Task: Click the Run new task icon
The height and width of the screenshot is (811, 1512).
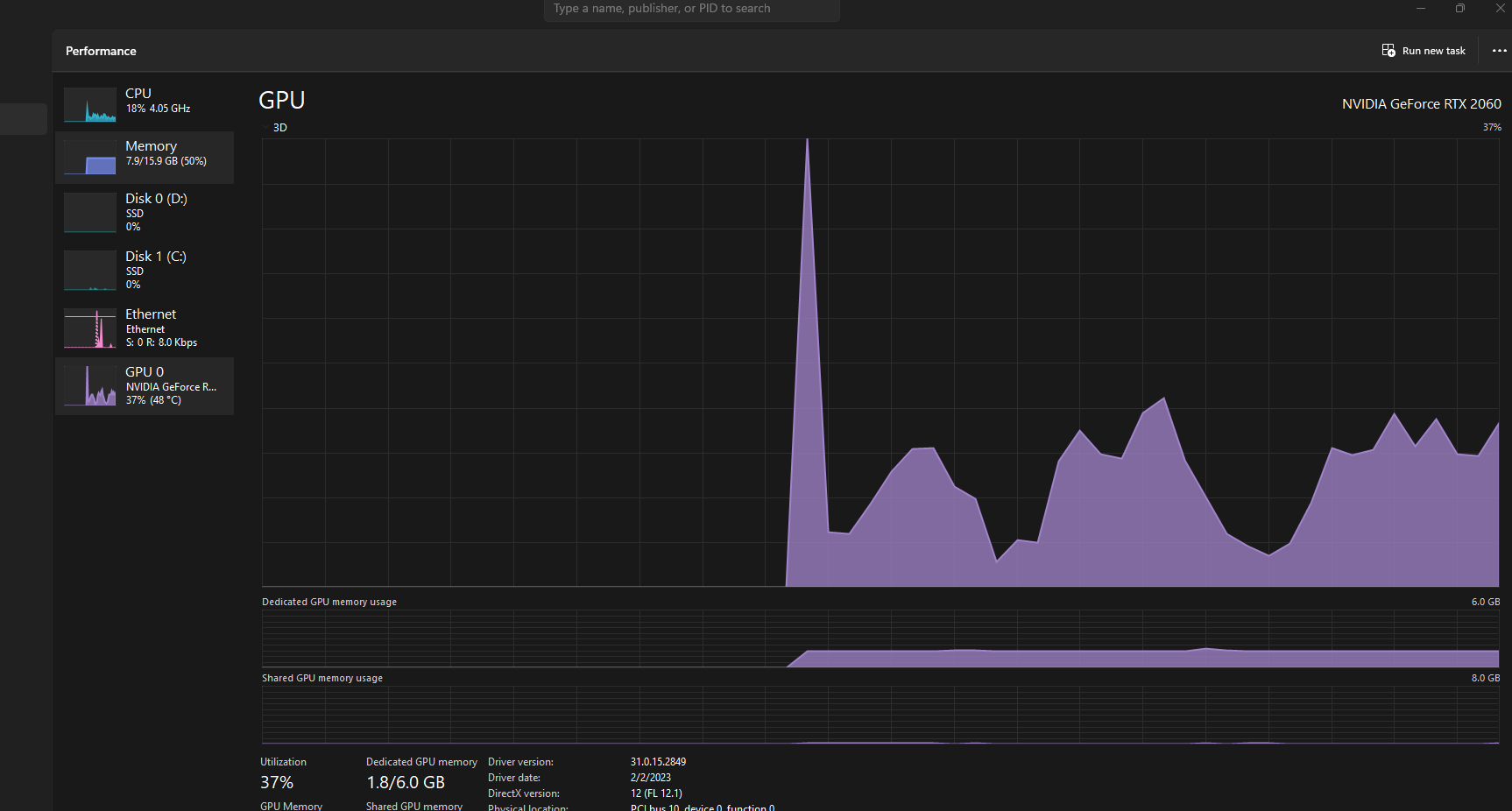Action: point(1388,51)
